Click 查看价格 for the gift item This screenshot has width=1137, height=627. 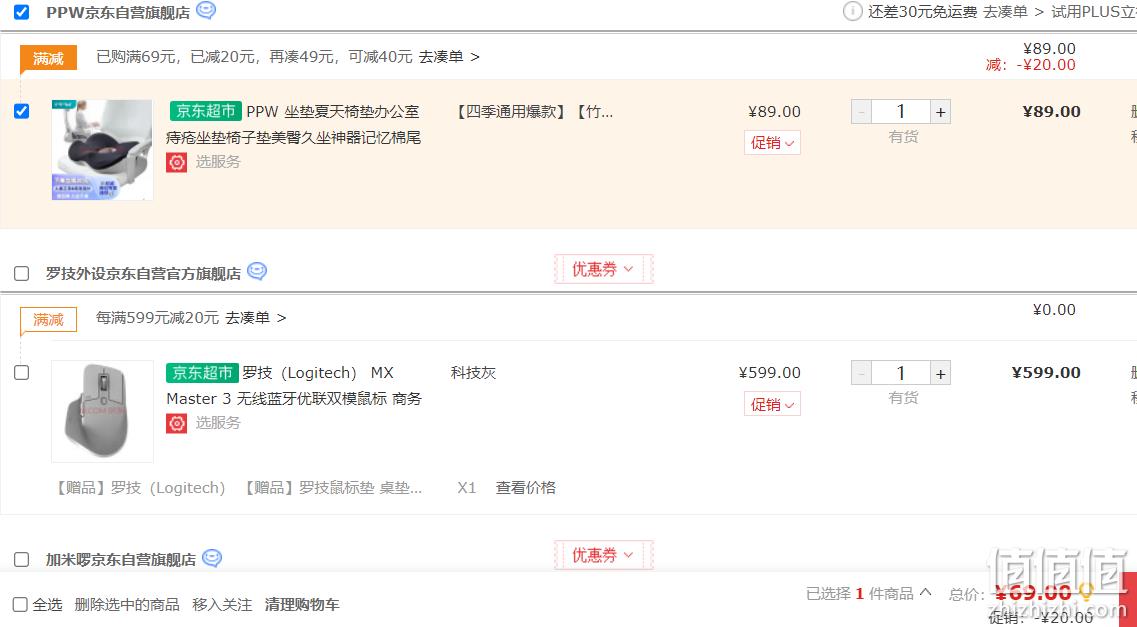pyautogui.click(x=526, y=488)
